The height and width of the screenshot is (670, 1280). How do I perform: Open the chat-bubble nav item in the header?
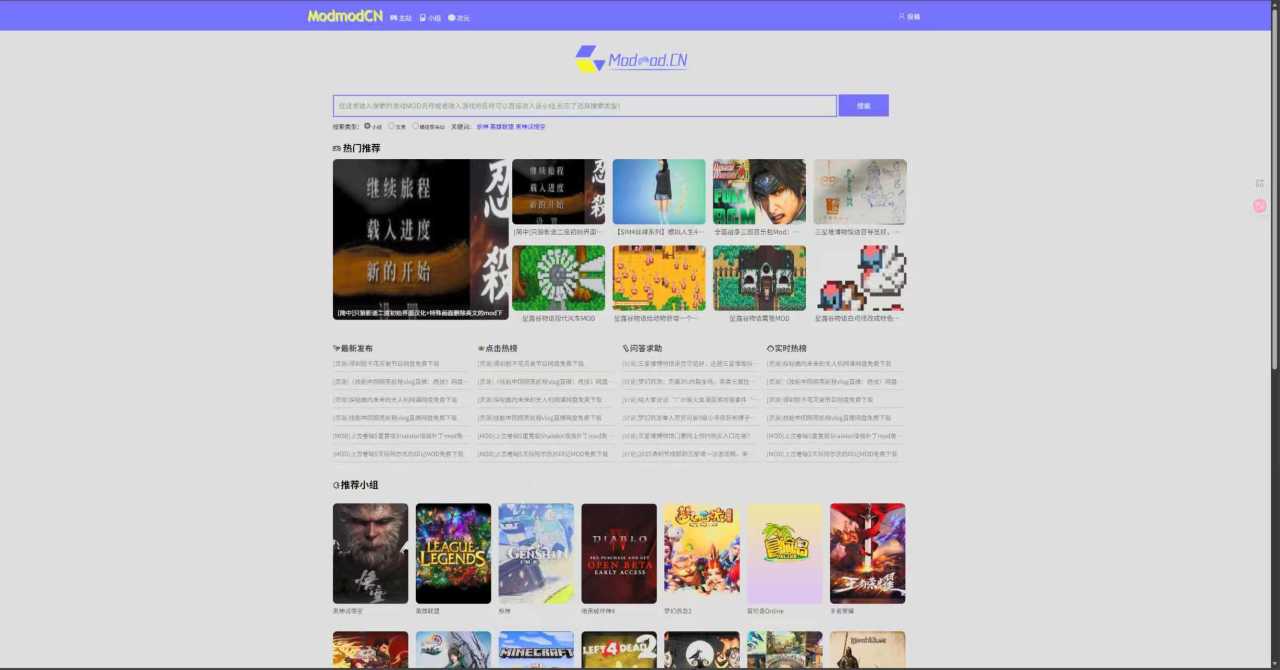(x=459, y=18)
